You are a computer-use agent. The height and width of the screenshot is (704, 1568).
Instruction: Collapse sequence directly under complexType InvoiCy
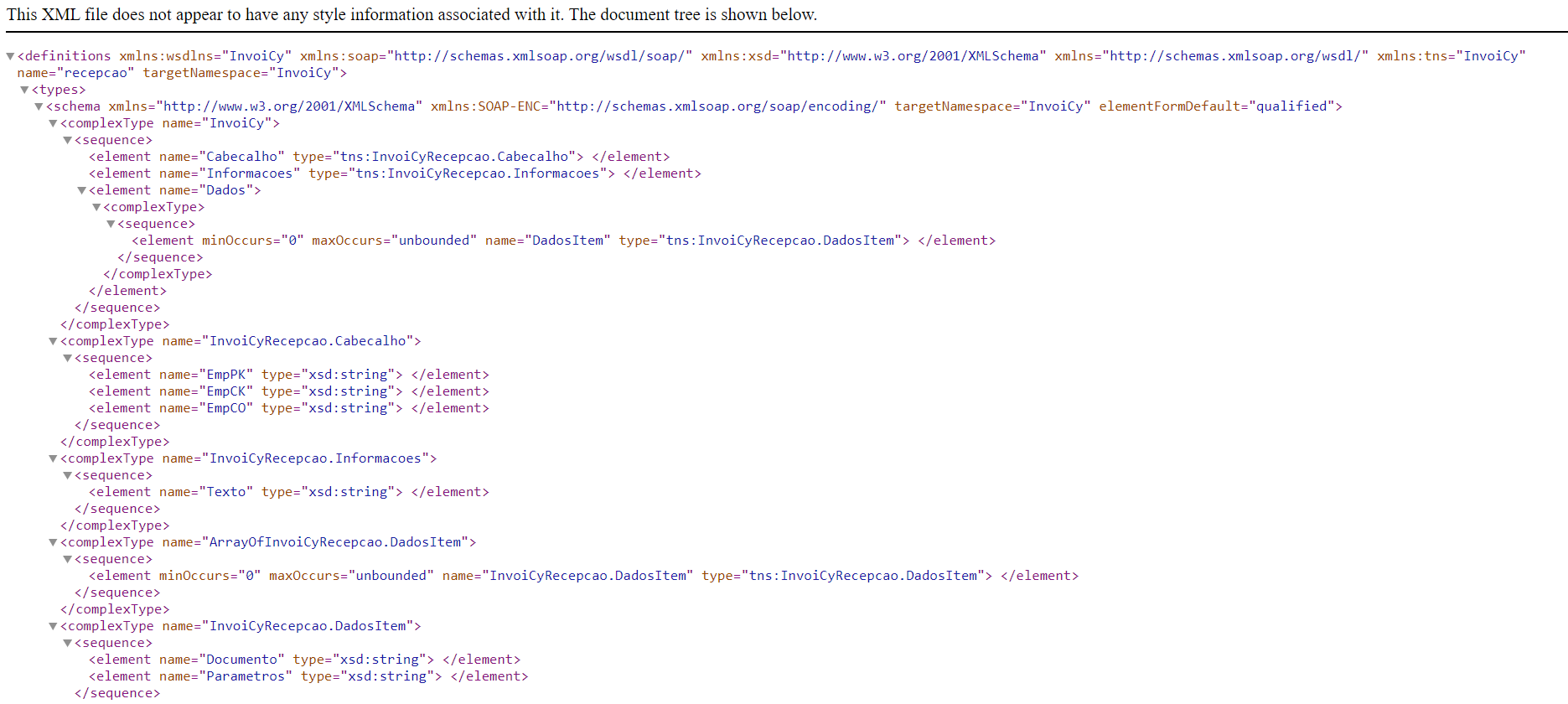click(x=67, y=140)
